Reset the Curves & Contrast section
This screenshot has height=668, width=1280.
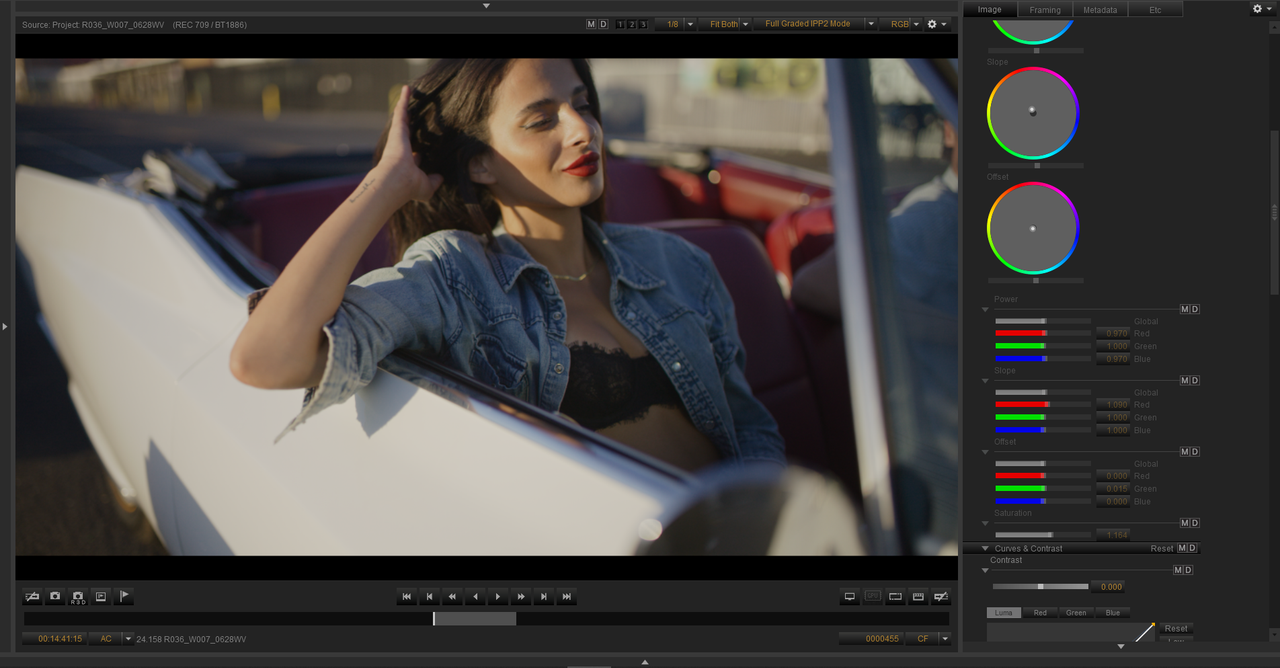point(1161,548)
